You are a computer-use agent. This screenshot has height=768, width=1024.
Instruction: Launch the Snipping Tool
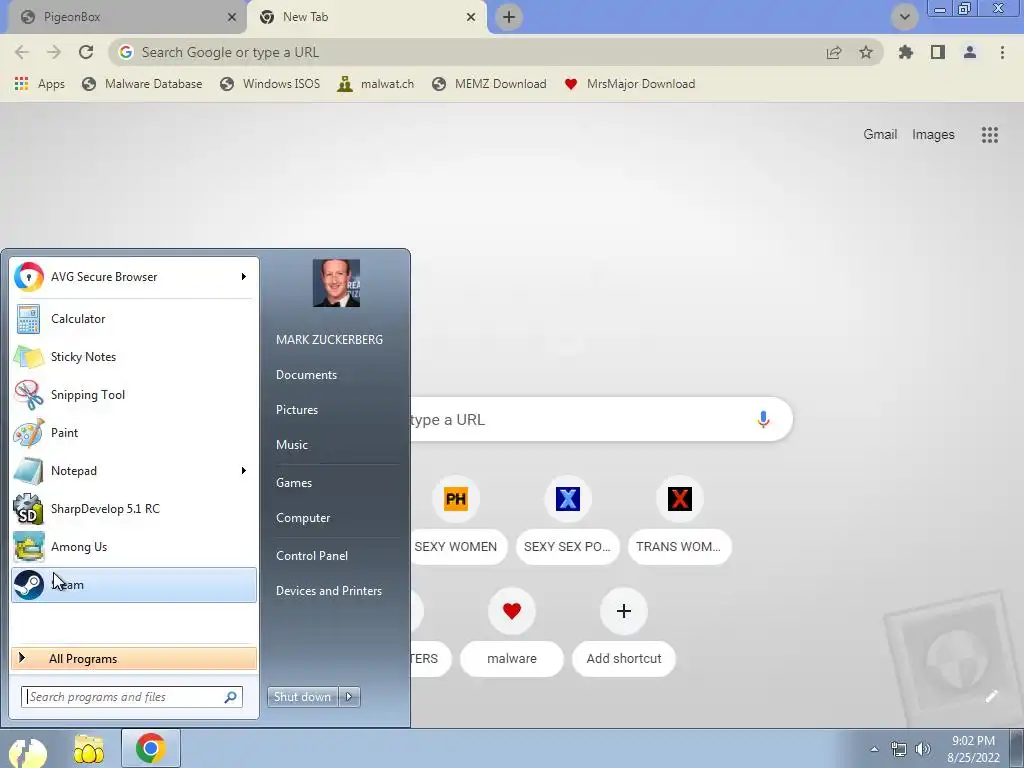[134, 394]
